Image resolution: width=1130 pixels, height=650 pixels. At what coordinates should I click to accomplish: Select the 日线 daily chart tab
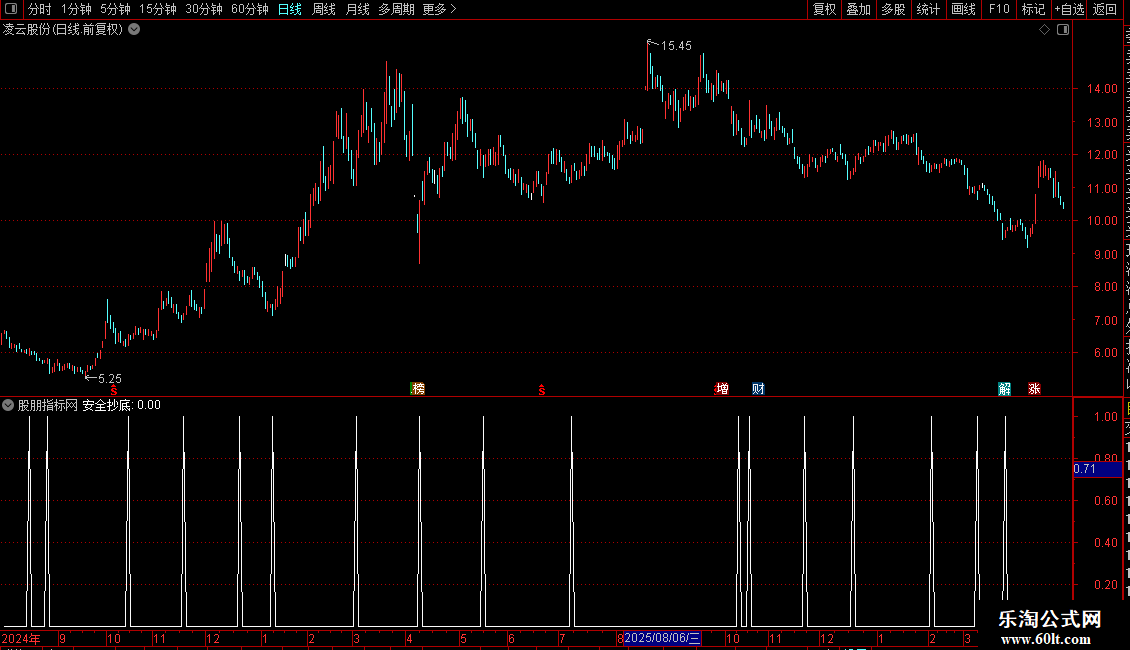tap(290, 9)
